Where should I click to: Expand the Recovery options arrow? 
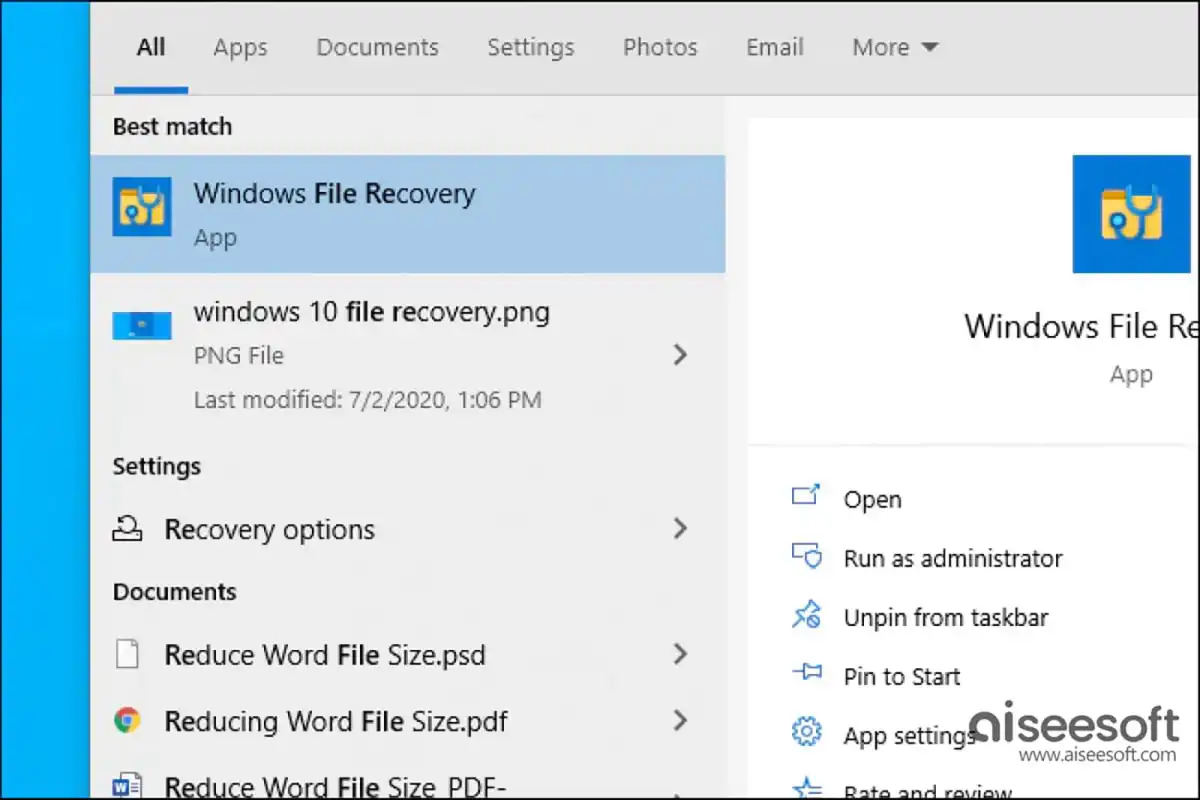(x=681, y=528)
